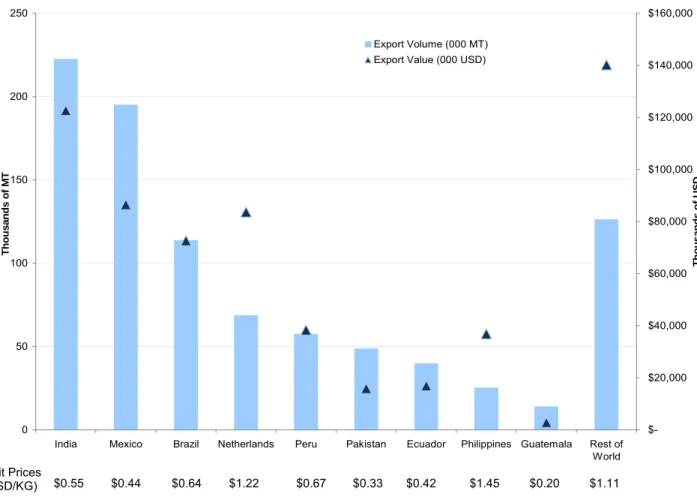
Task: Select Brazil's export value triangle marker
Action: coord(186,241)
